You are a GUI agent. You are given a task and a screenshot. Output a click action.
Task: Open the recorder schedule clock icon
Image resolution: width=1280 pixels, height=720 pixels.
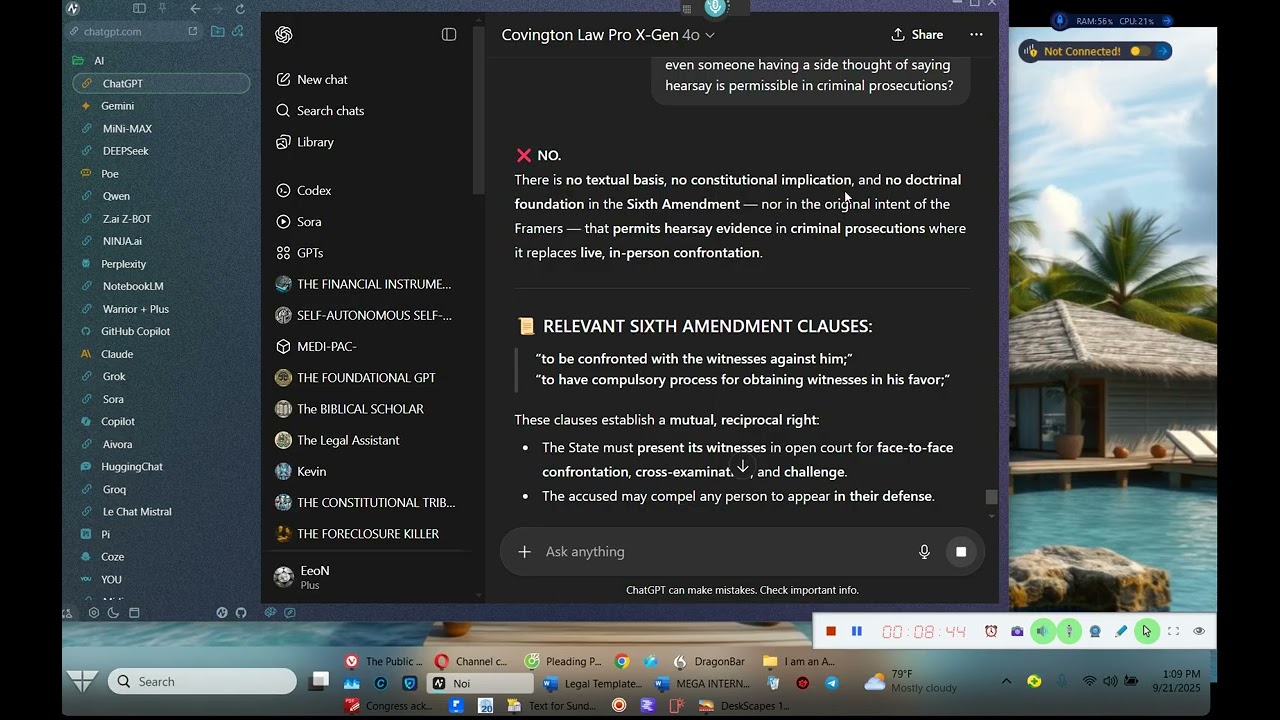tap(991, 631)
